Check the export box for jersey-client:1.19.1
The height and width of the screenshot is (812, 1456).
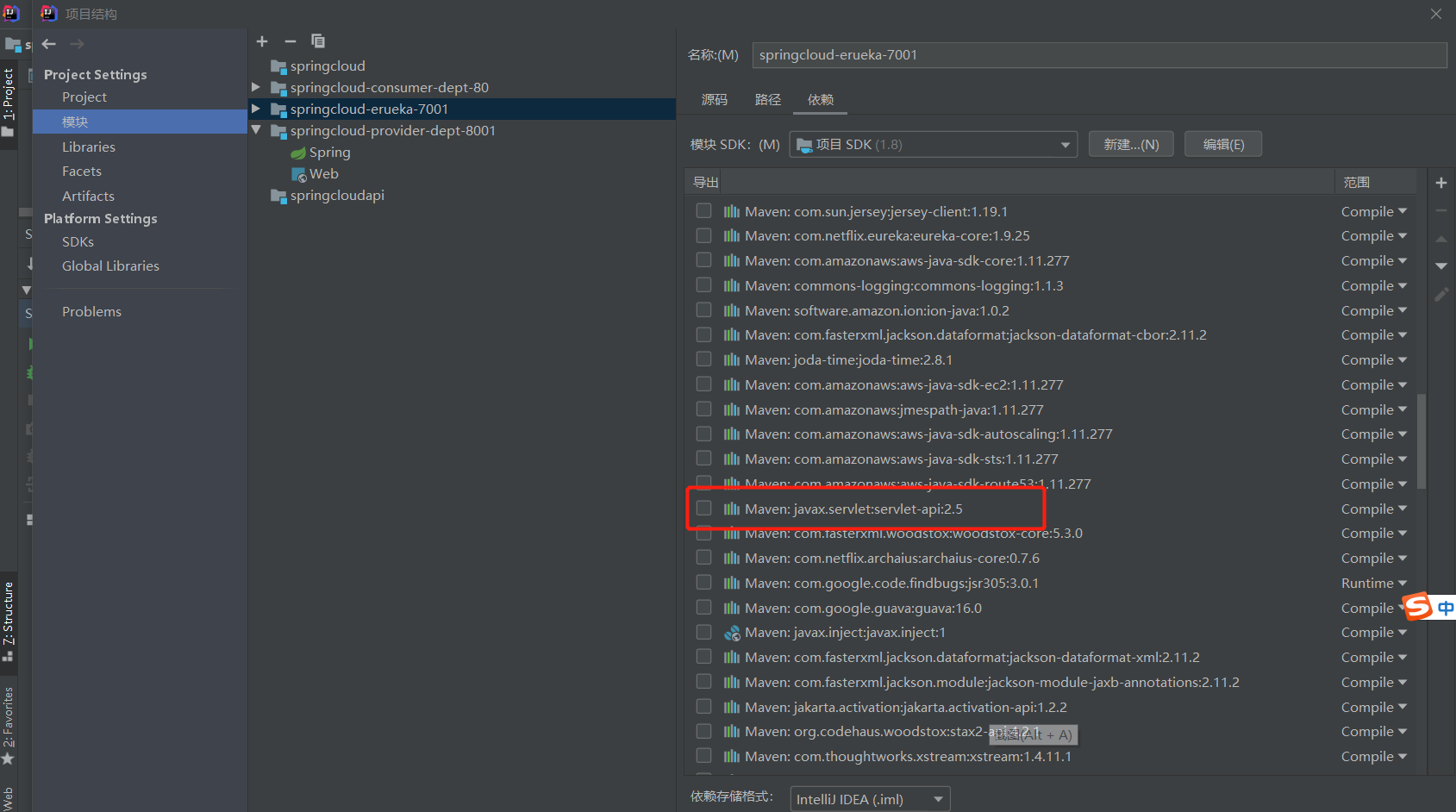[703, 210]
